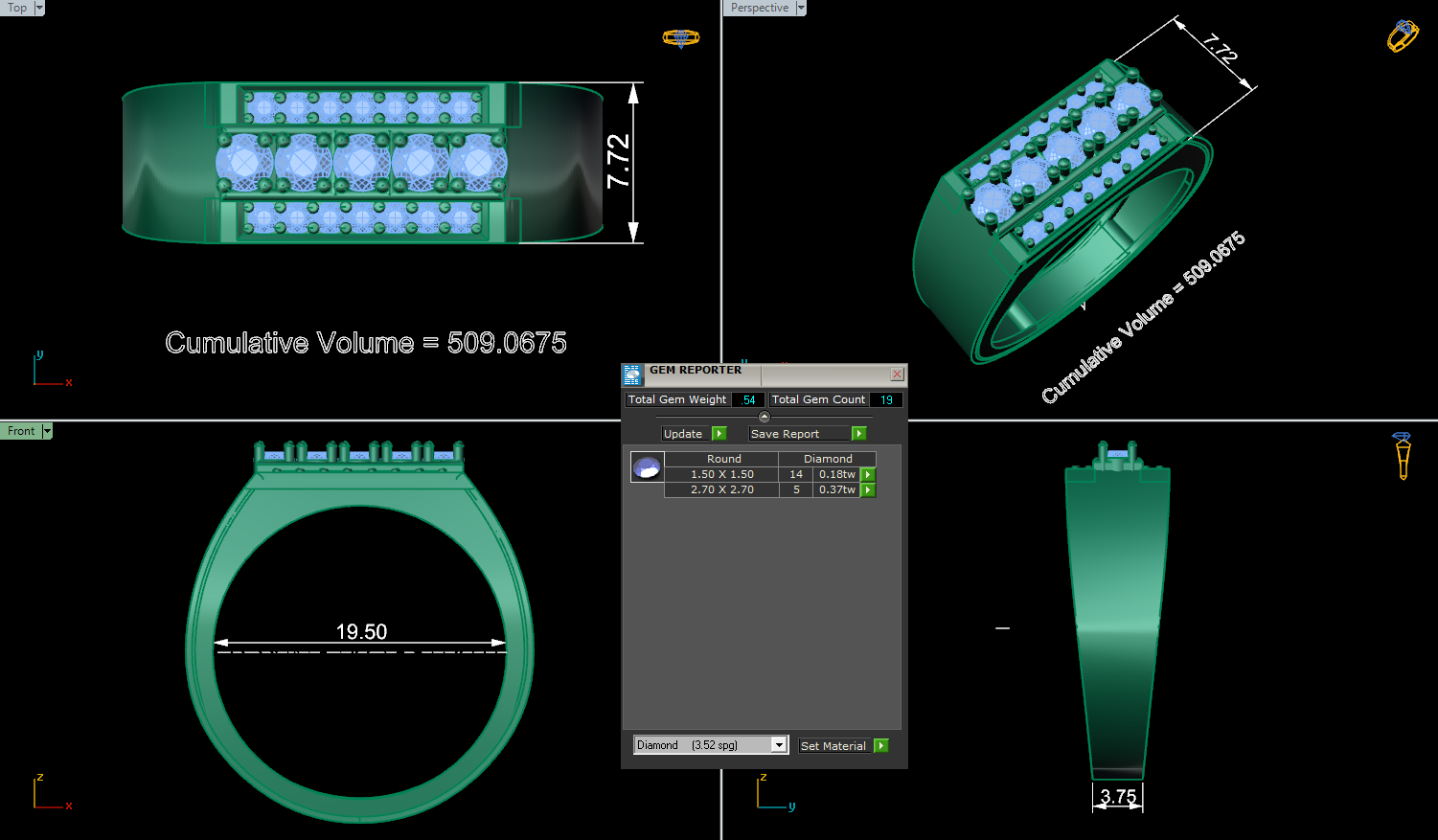
Task: Click the roll-up slider handle on Gem Reporter
Action: click(764, 416)
